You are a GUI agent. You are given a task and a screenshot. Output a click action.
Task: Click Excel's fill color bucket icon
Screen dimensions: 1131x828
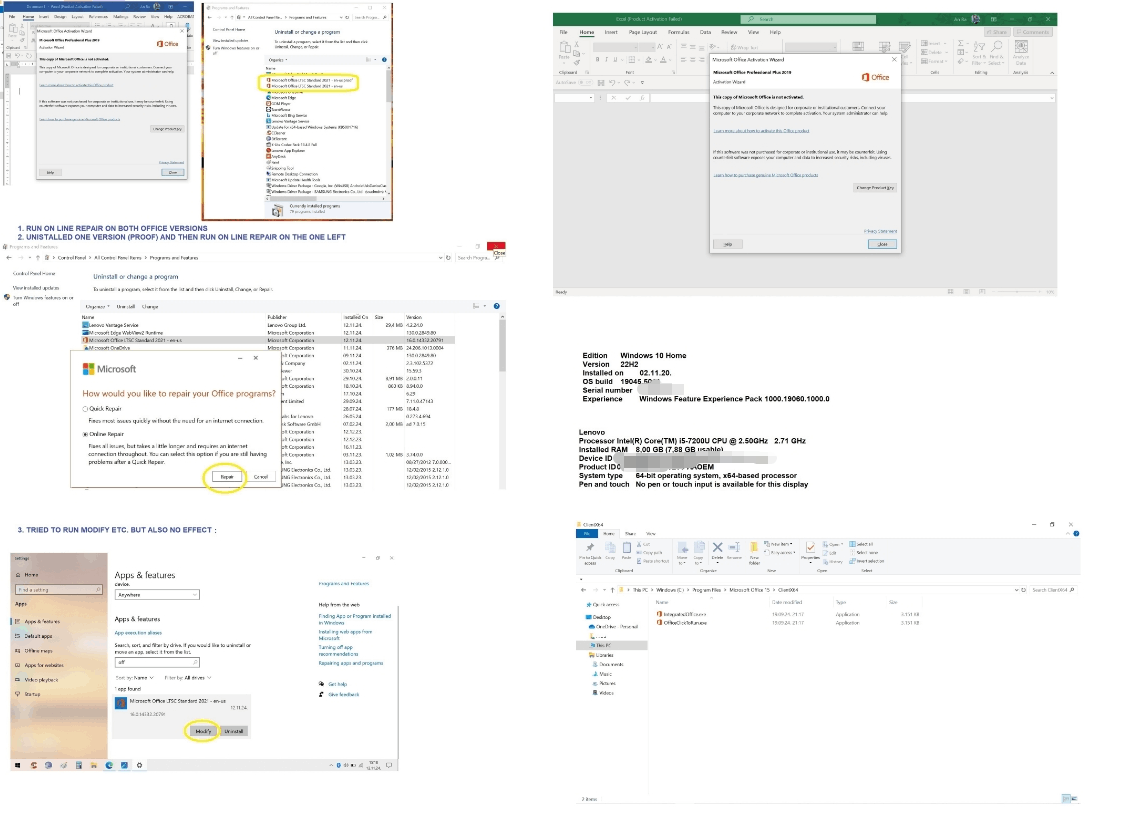pyautogui.click(x=648, y=60)
